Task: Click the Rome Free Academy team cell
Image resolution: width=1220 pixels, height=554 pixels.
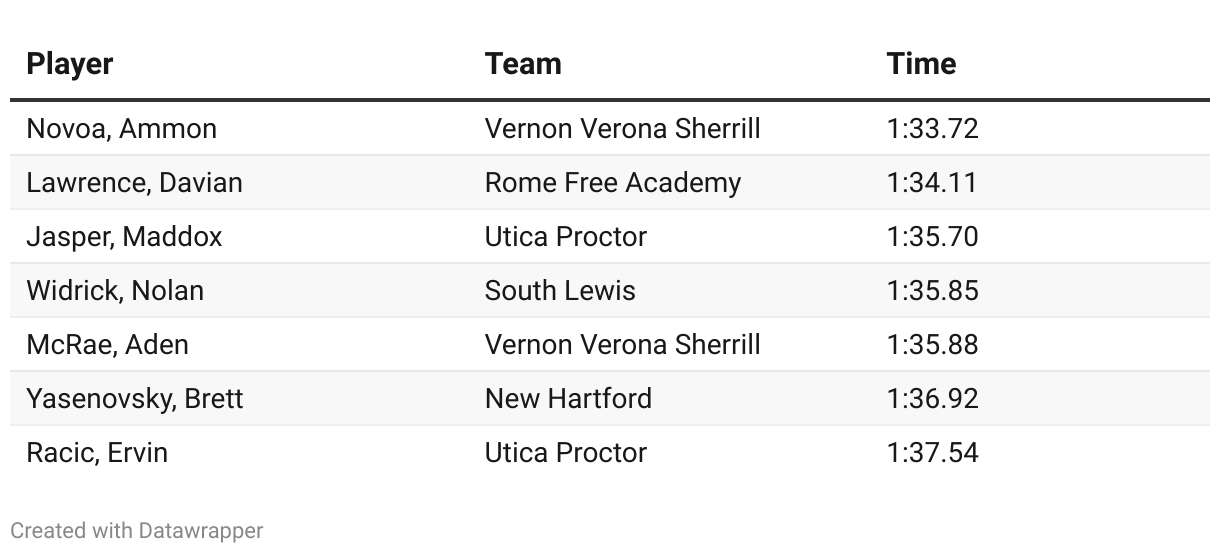Action: [613, 183]
